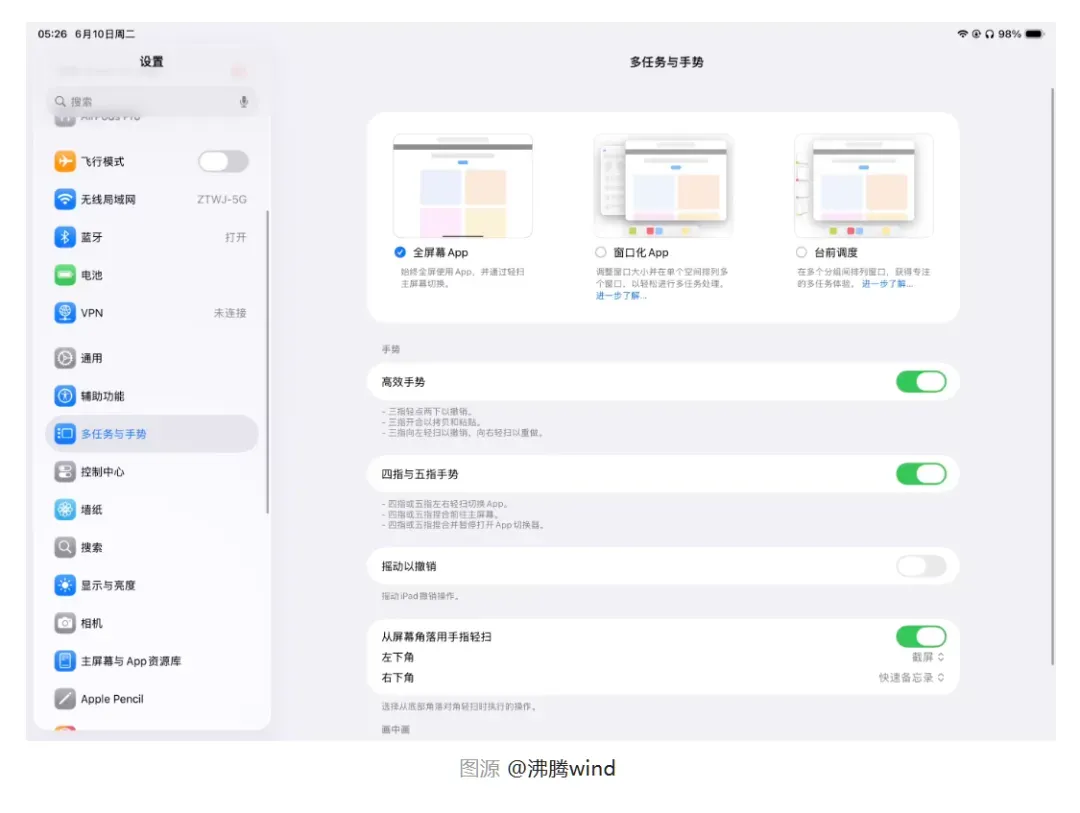Toggle the airplane mode (飞行模式) switch
The height and width of the screenshot is (813, 1080).
(223, 161)
